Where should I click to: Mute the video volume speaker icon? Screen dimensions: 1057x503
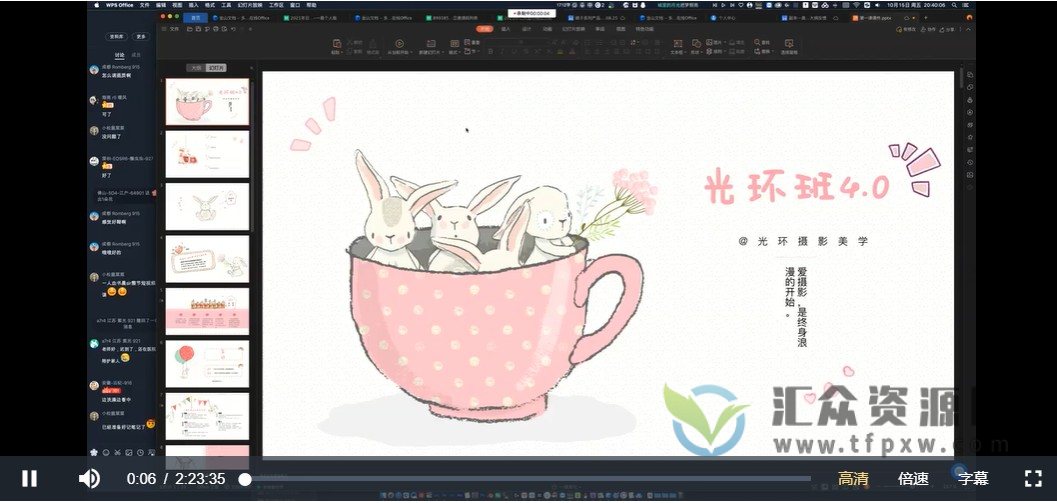[89, 479]
